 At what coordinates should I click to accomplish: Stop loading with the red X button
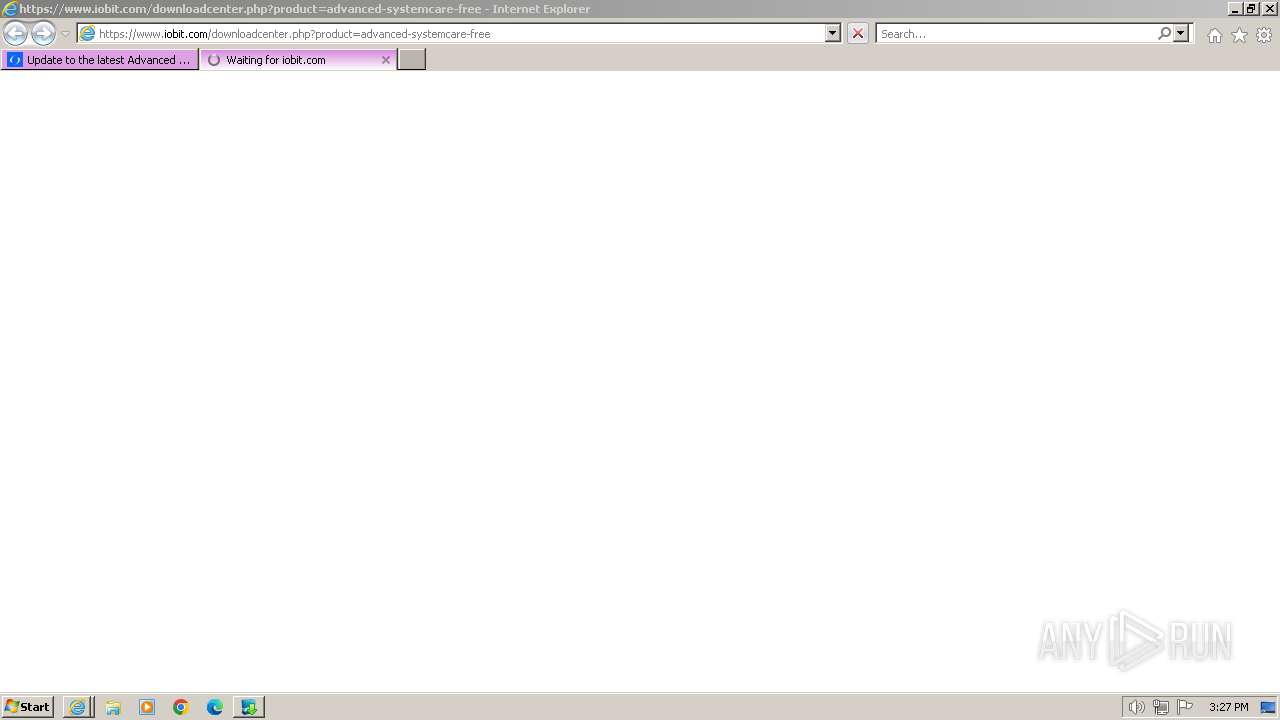point(858,33)
